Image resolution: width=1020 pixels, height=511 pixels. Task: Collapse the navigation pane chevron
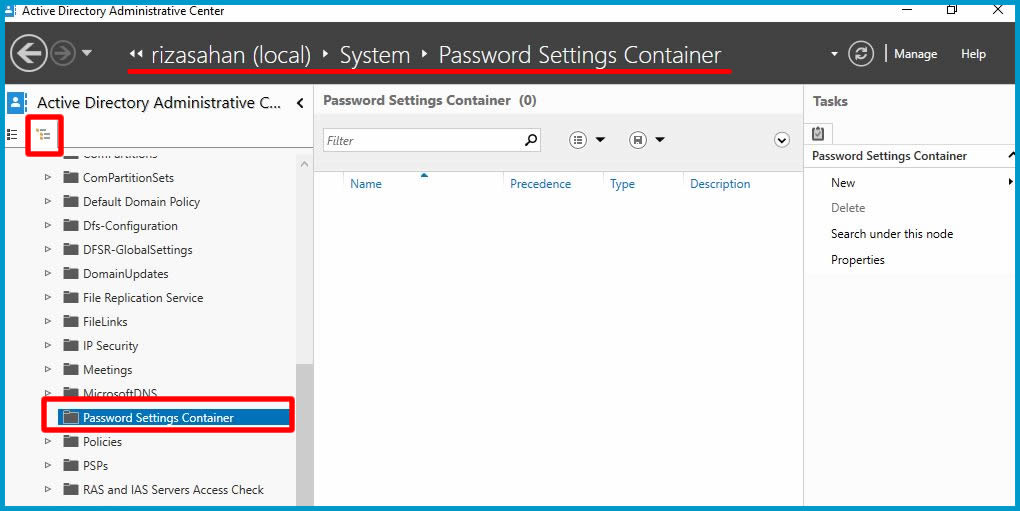click(300, 103)
